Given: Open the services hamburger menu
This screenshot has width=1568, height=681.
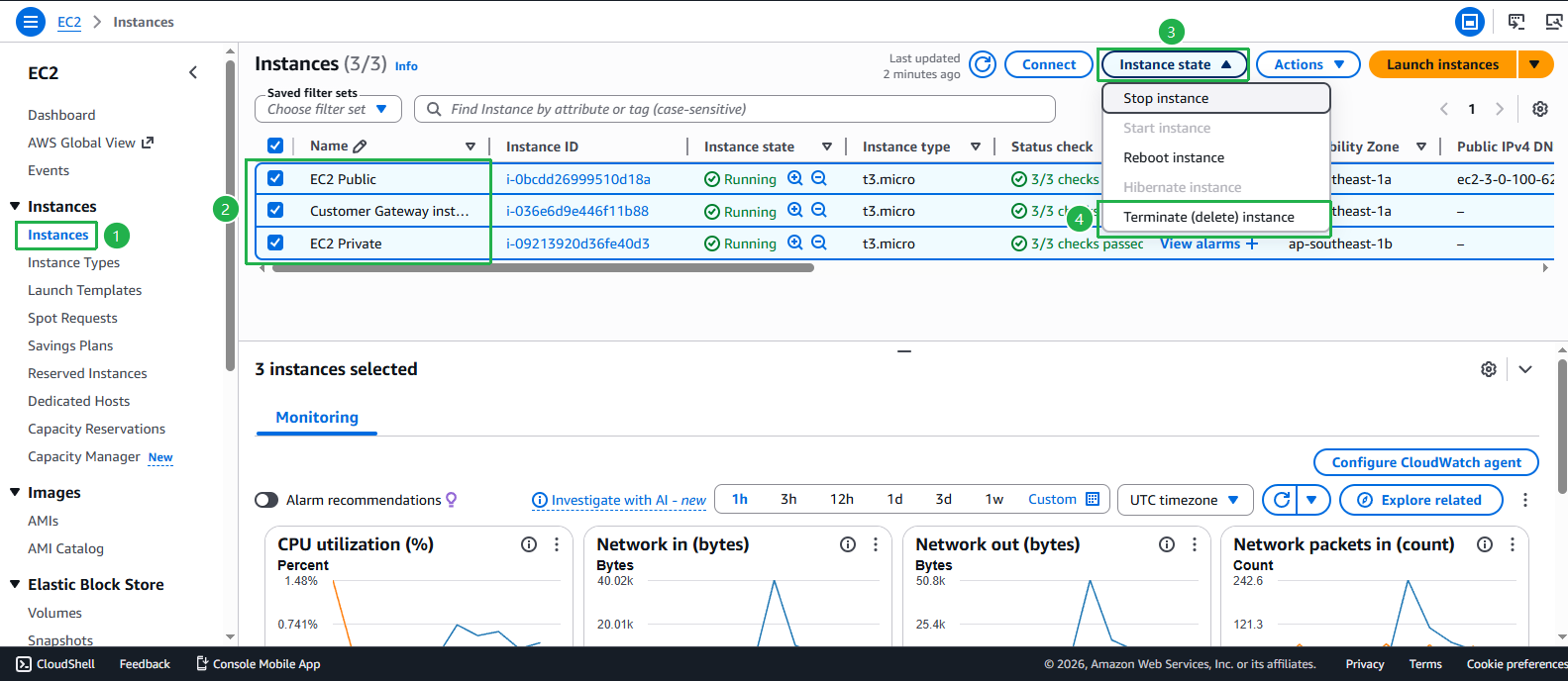Looking at the screenshot, I should tap(32, 21).
